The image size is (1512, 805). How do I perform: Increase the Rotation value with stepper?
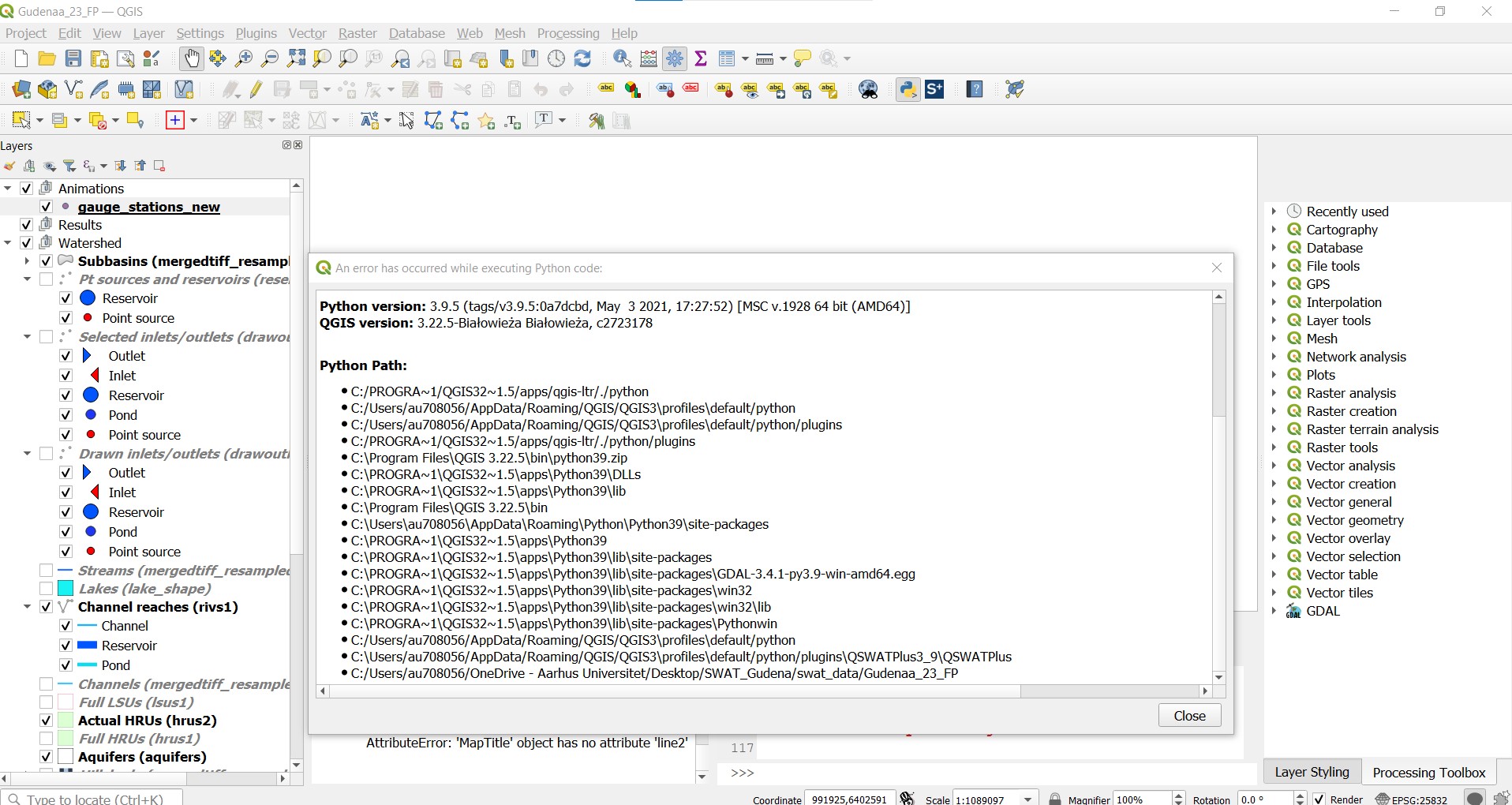1301,794
